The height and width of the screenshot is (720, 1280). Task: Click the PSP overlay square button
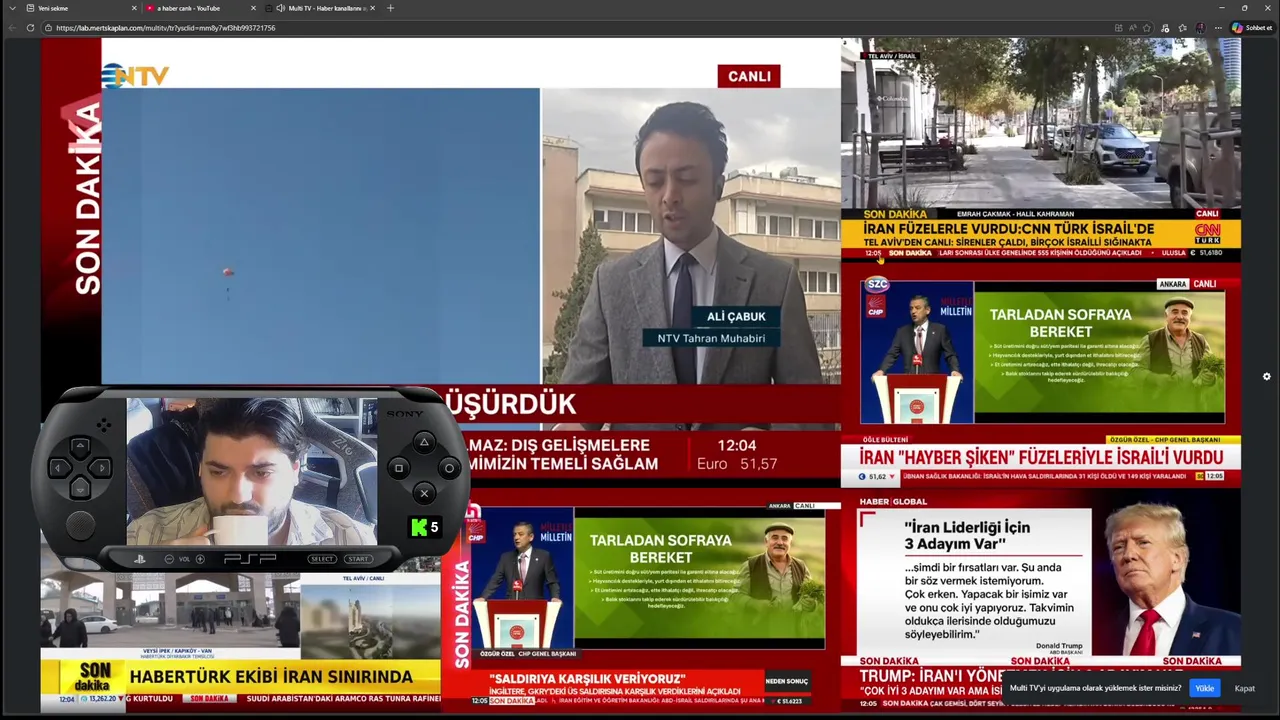[x=398, y=467]
